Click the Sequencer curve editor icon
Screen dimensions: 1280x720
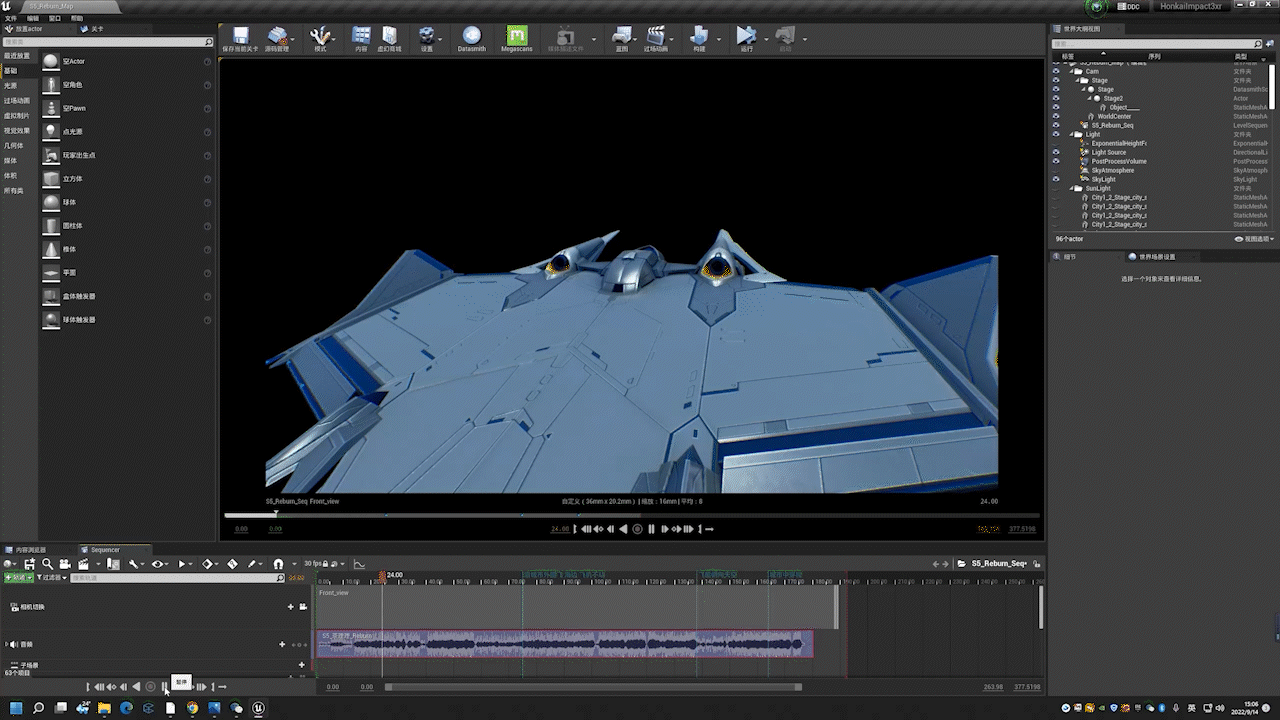359,564
